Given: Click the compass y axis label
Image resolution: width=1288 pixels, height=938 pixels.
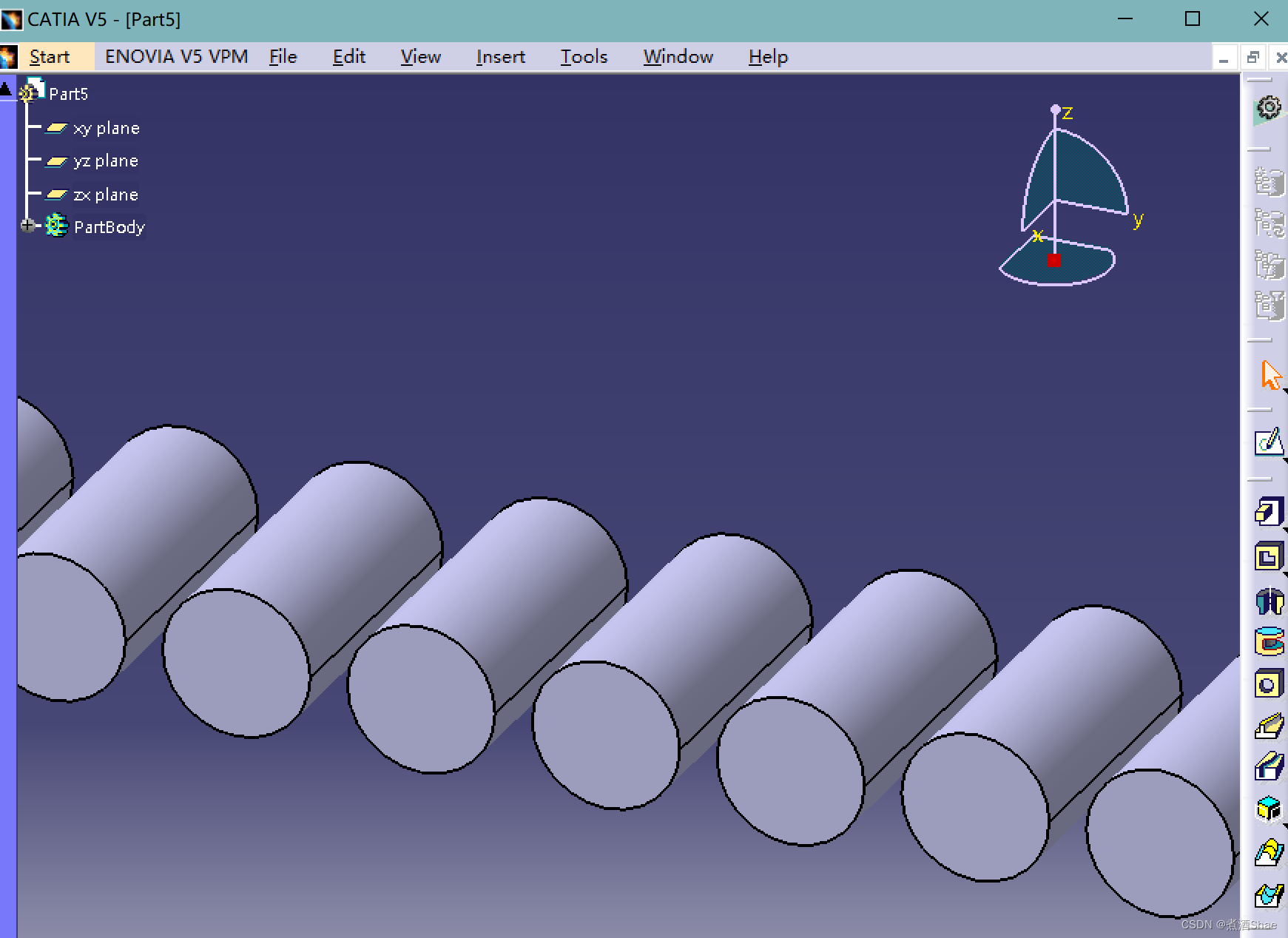Looking at the screenshot, I should (x=1138, y=219).
